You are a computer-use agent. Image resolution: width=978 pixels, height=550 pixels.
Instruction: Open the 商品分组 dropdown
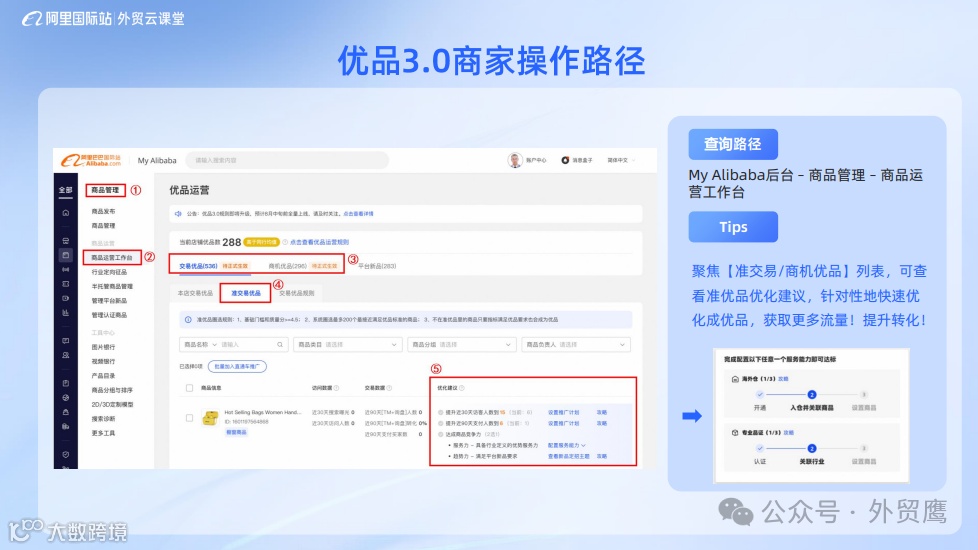[461, 344]
